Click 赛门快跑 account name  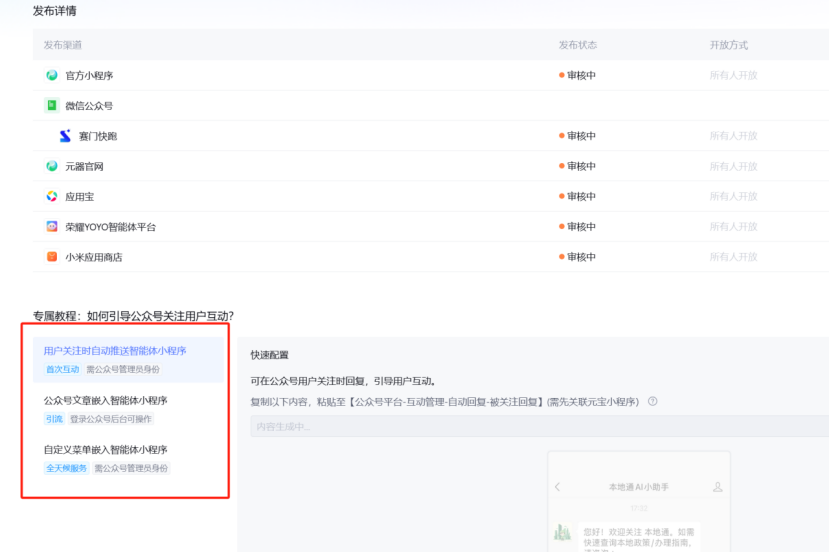pos(98,136)
